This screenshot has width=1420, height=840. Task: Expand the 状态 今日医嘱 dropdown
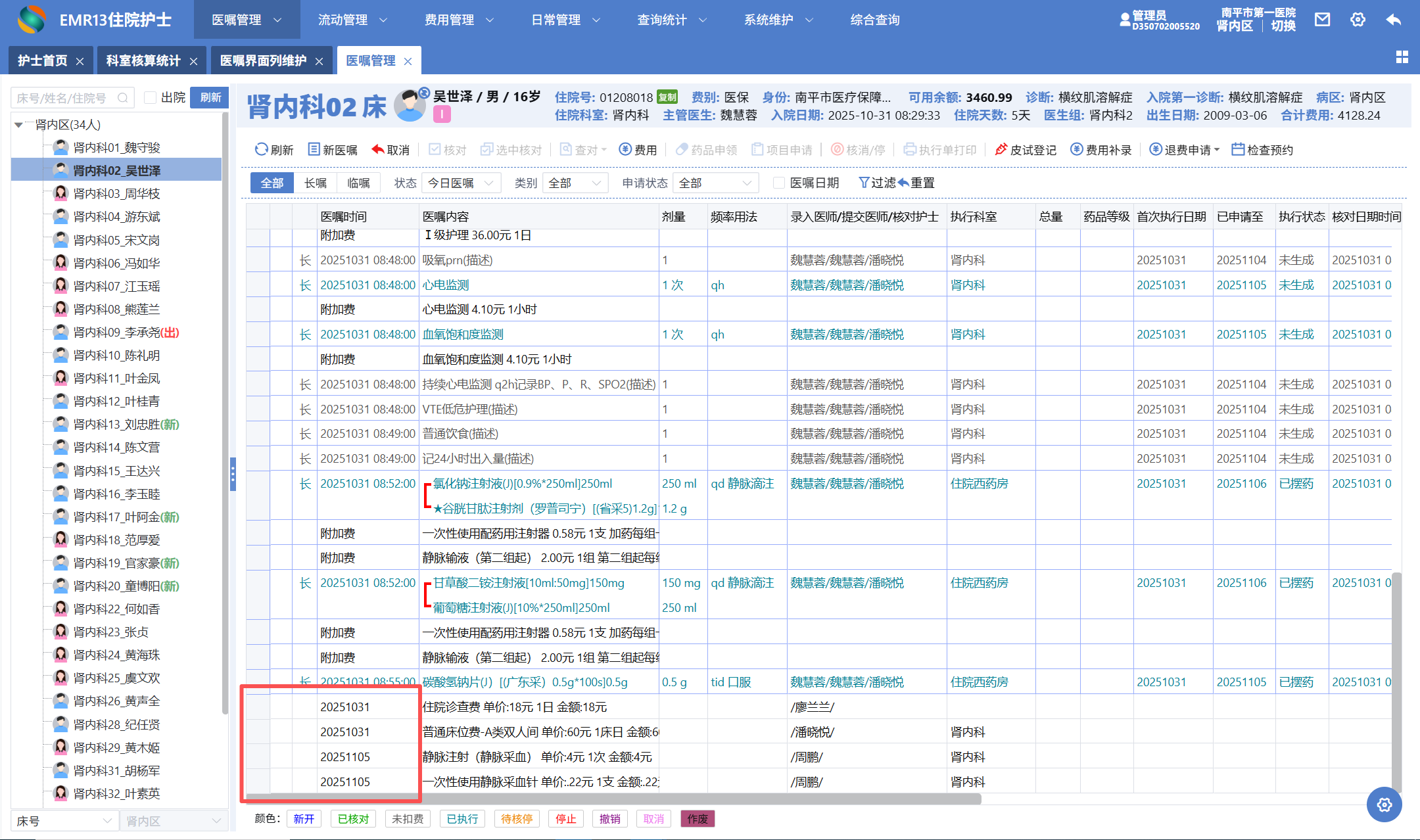coord(460,183)
